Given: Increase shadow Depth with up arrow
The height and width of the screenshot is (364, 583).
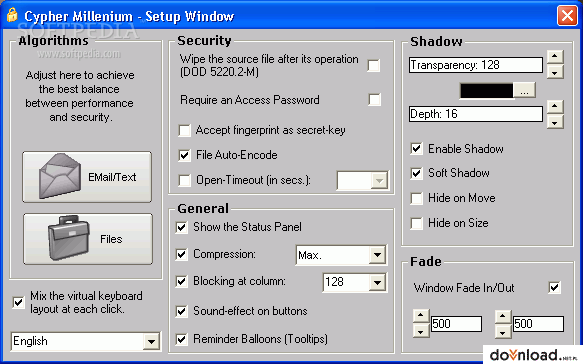Looking at the screenshot, I should 555,107.
